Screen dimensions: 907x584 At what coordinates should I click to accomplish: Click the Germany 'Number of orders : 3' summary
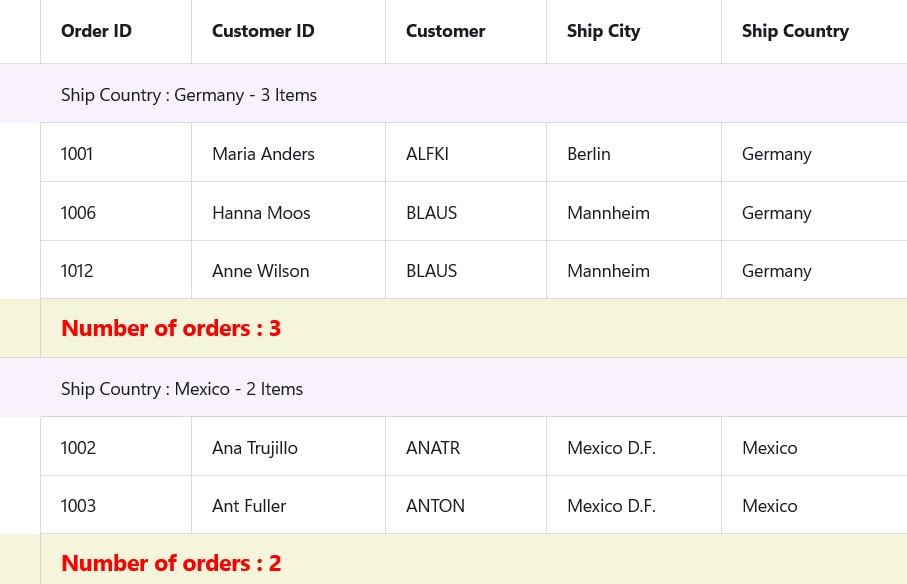pyautogui.click(x=171, y=328)
